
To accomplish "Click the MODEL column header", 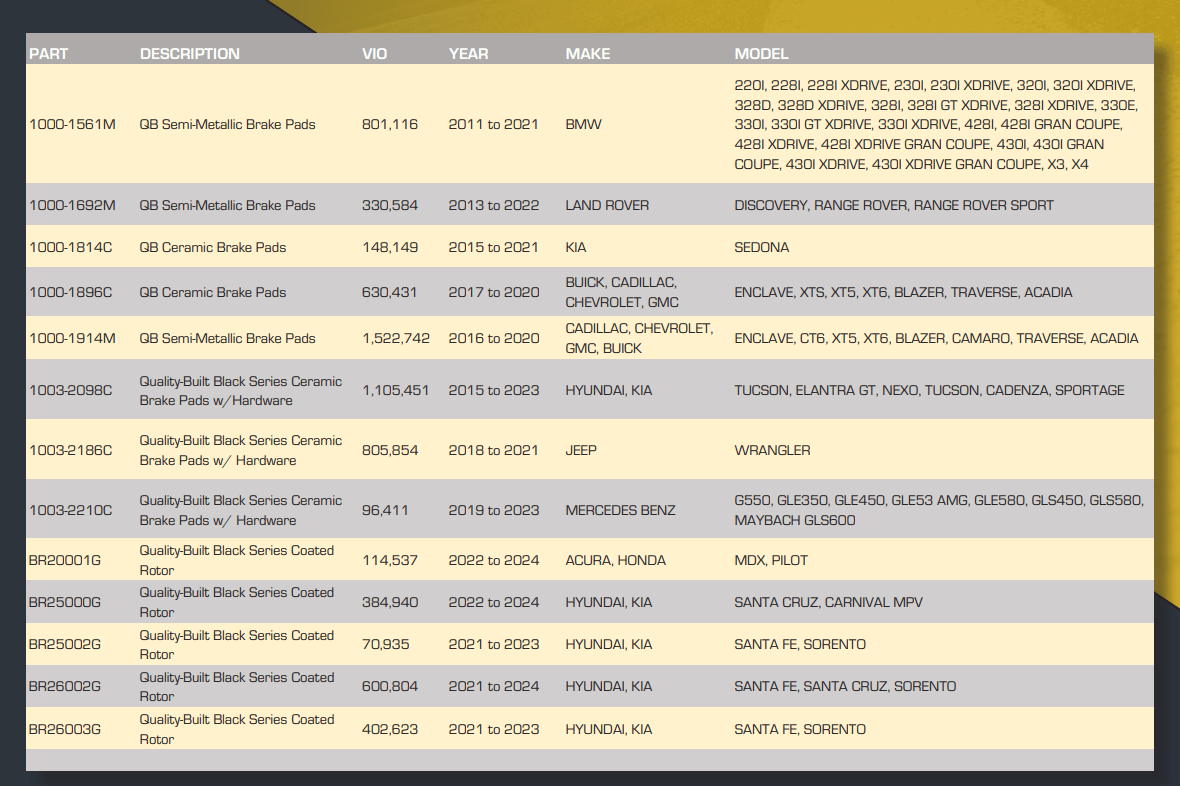I will pos(762,54).
